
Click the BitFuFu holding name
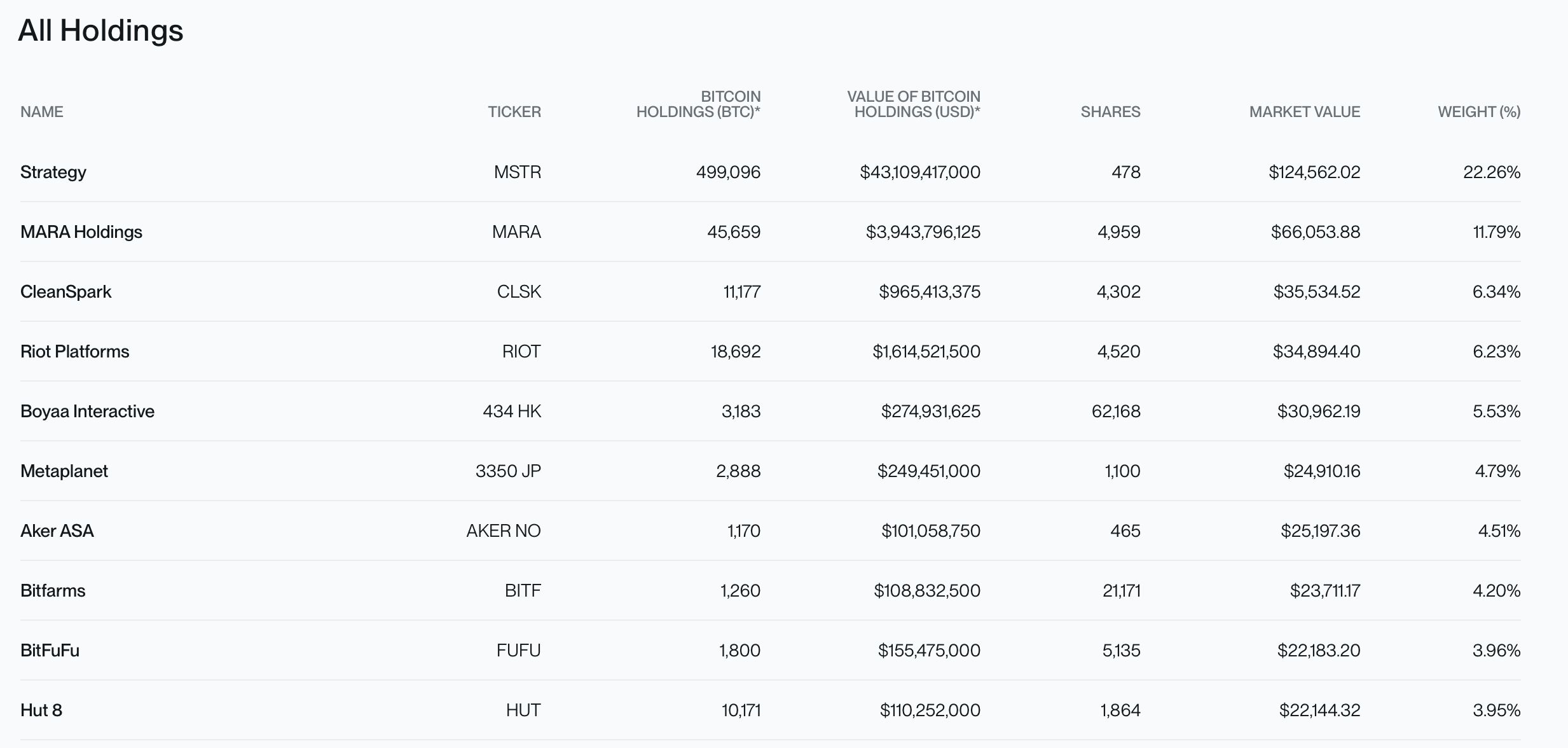[50, 651]
